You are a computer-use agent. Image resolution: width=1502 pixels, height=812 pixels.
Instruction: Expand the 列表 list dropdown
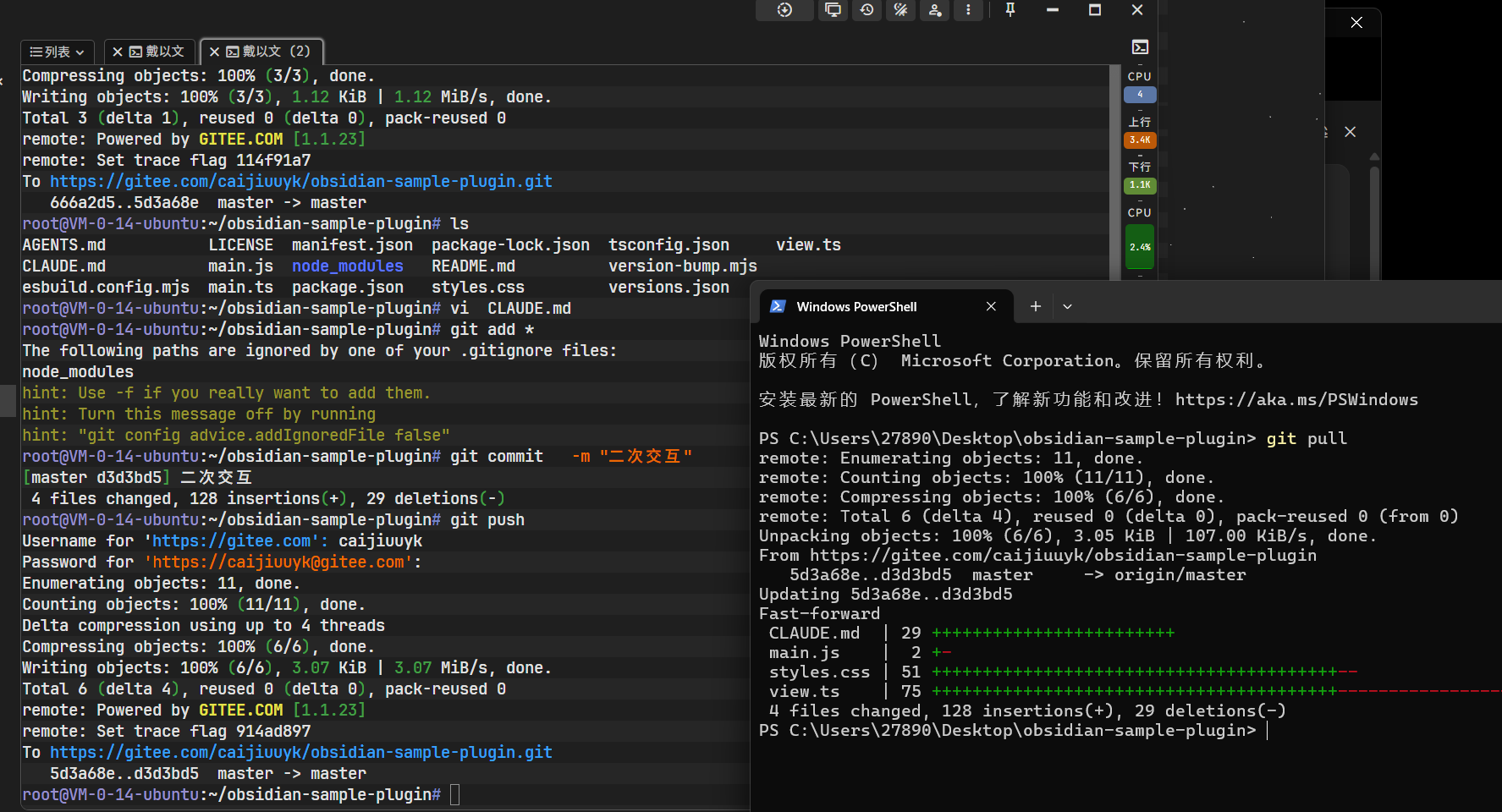pyautogui.click(x=58, y=52)
